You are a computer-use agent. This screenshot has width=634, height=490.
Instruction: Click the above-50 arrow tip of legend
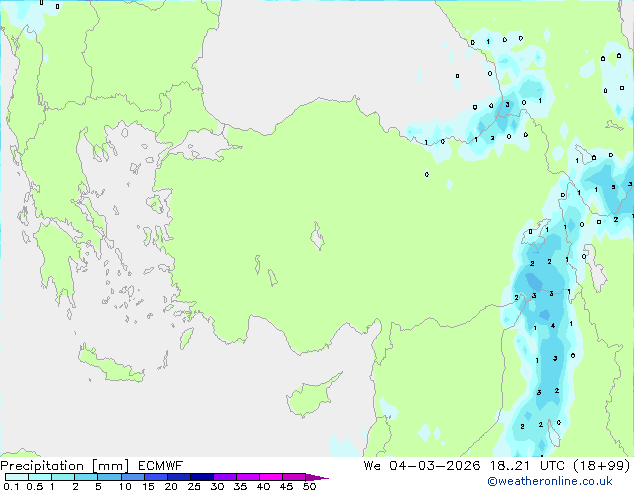317,477
